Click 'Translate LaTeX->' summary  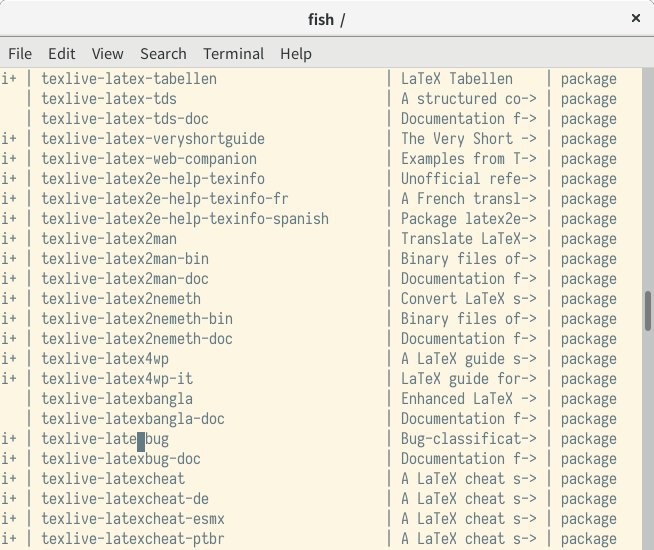469,239
